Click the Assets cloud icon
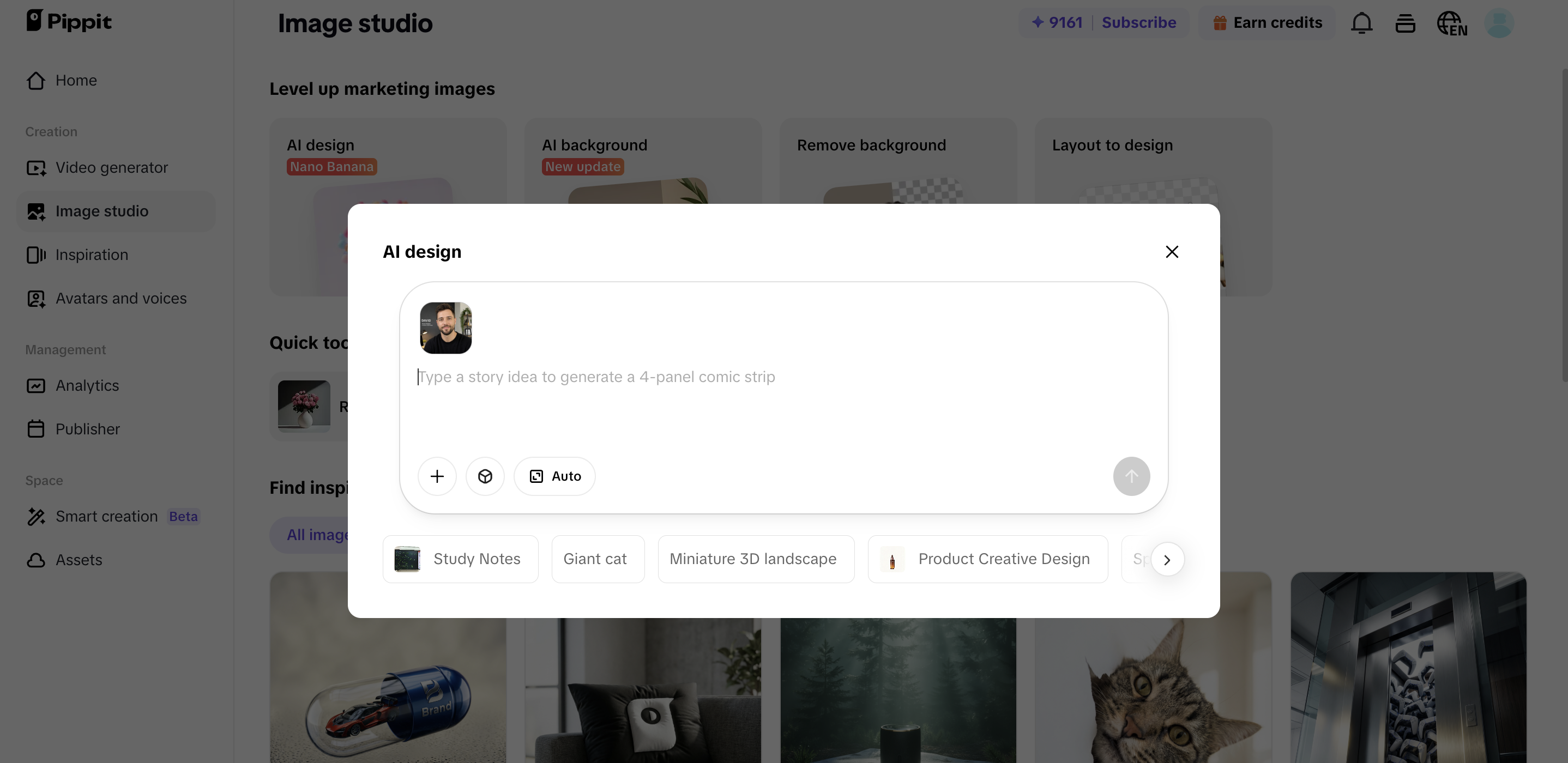This screenshot has height=763, width=1568. tap(36, 560)
